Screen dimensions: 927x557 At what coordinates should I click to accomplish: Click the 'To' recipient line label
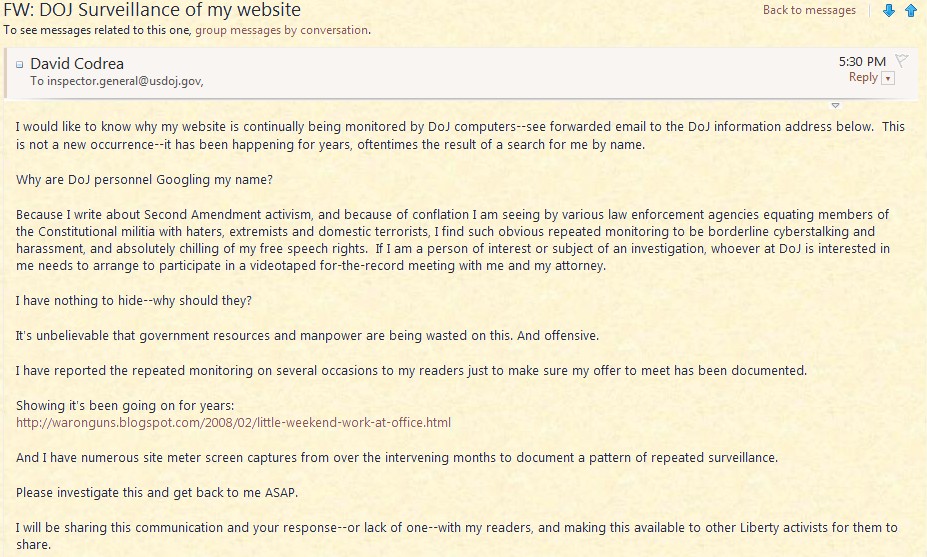(x=37, y=81)
